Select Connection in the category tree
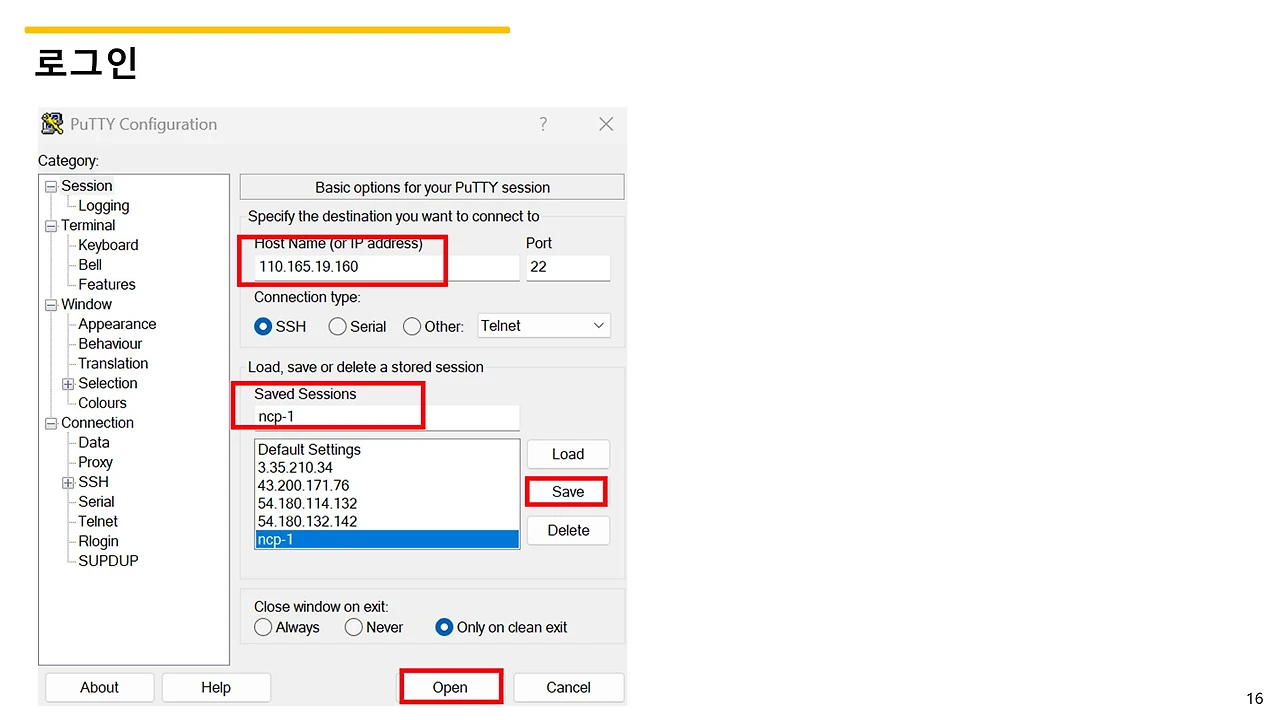This screenshot has height=720, width=1280. pyautogui.click(x=97, y=423)
